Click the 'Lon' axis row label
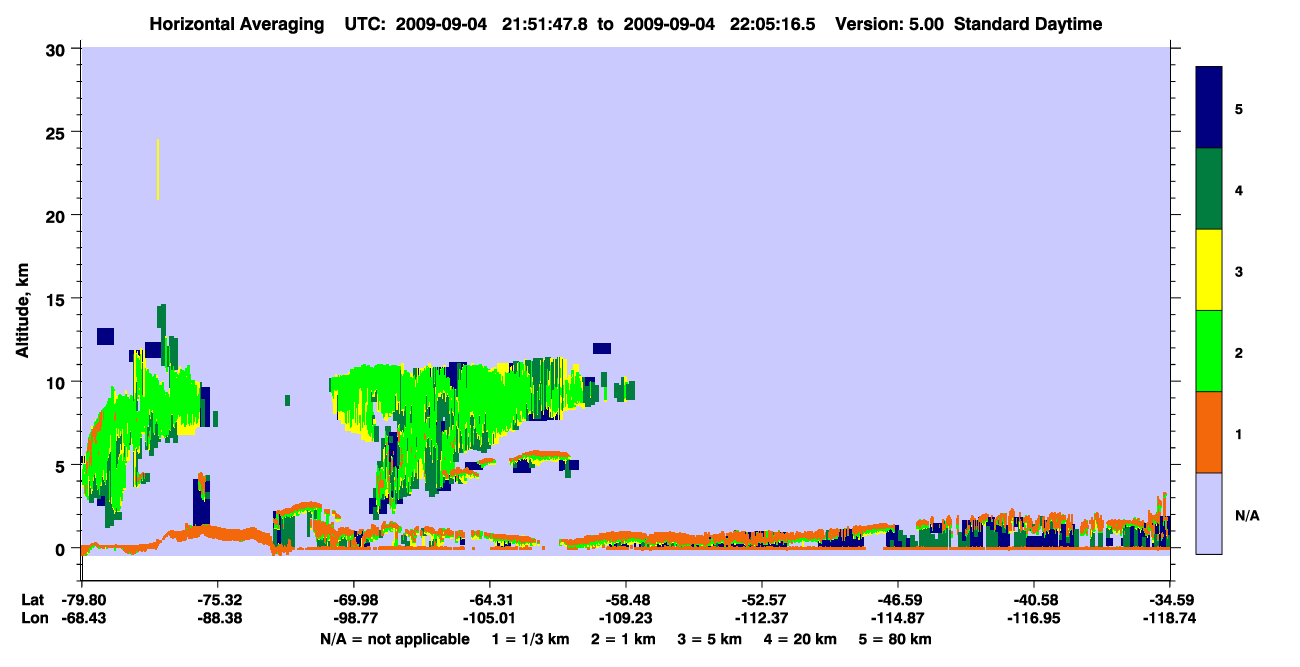The width and height of the screenshot is (1300, 667). (x=33, y=618)
